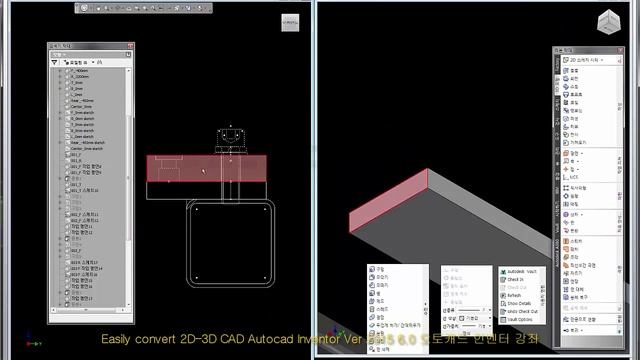Open the 선가중치 lineweight dropdown
This screenshot has width=640, height=360.
pyautogui.click(x=490, y=326)
